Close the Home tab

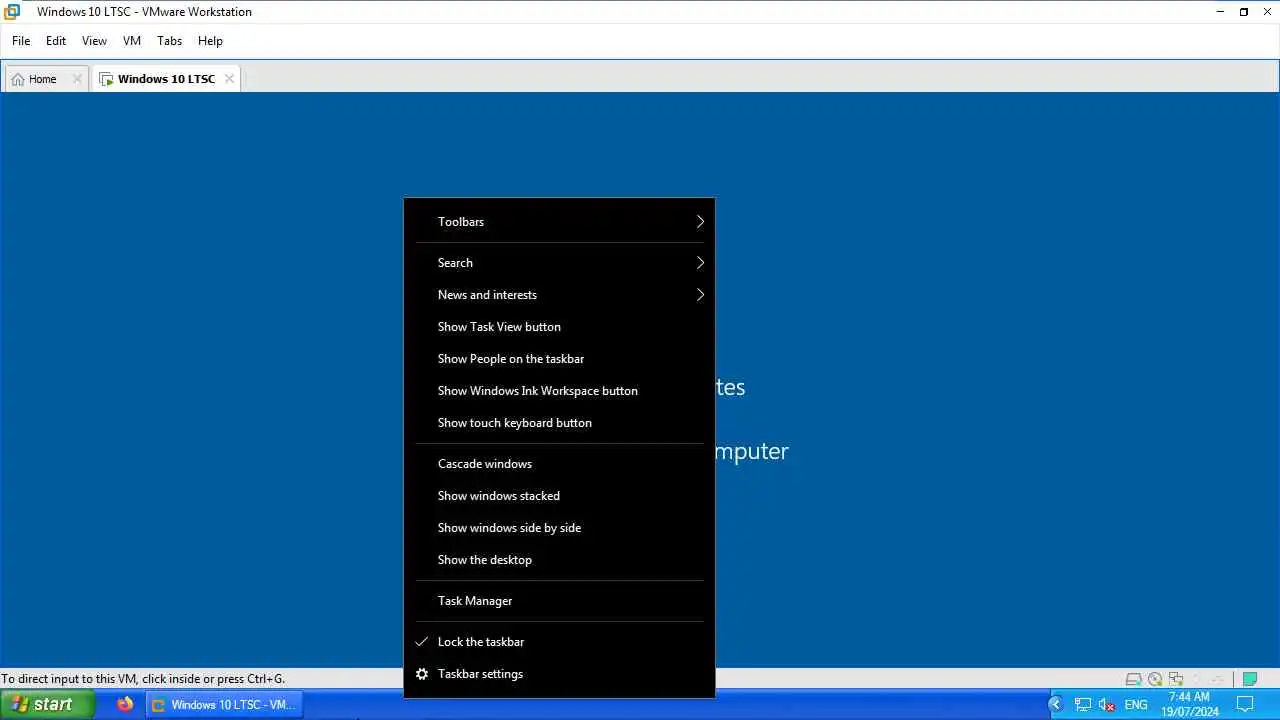point(77,79)
